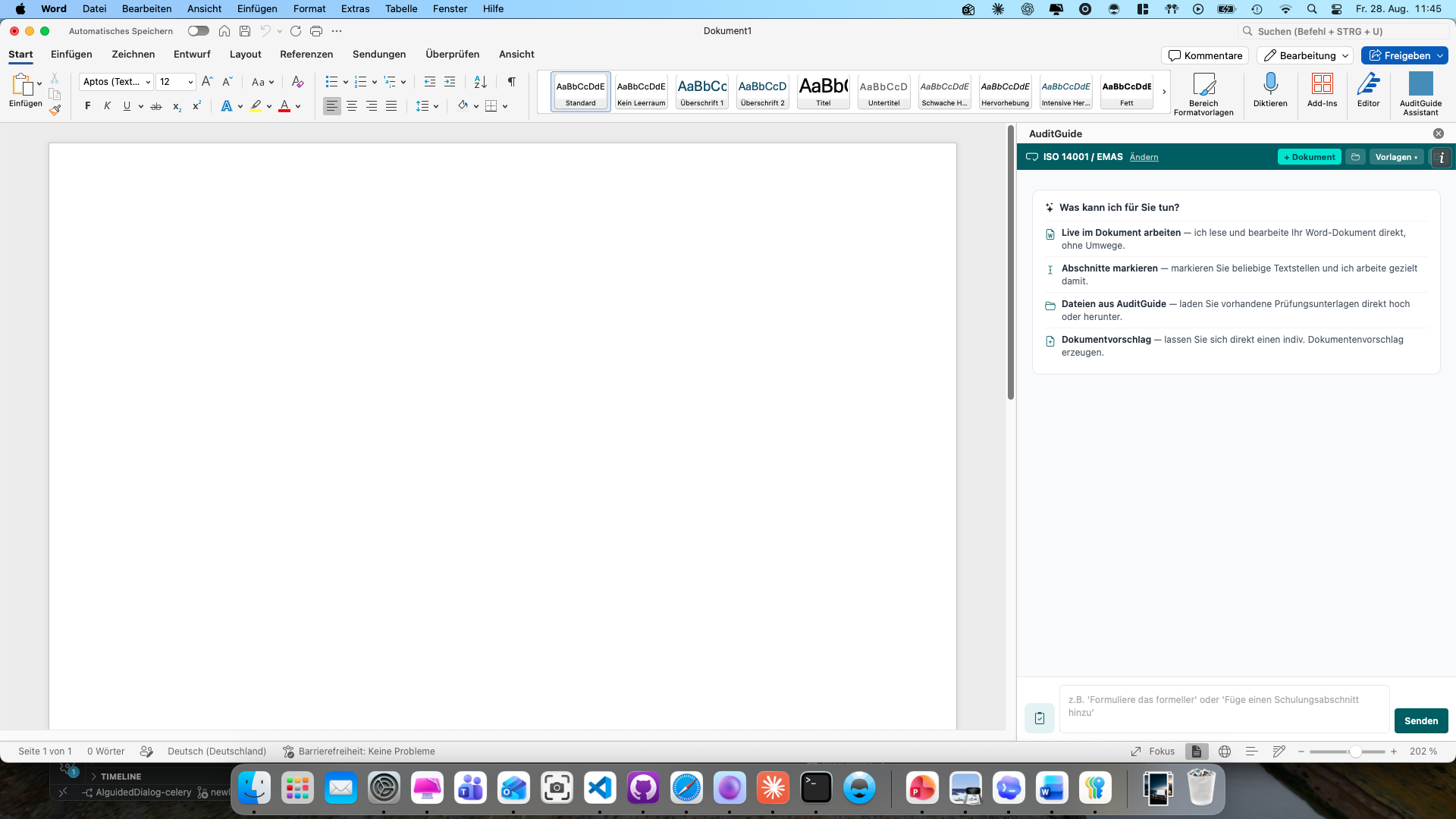Decrease font size with the smaller A icon
This screenshot has width=1456, height=819.
(227, 82)
